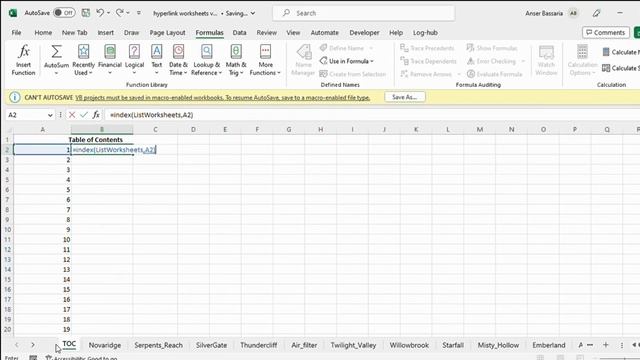Click the Excel app icon
Screen dimensions: 640x360
tap(13, 13)
